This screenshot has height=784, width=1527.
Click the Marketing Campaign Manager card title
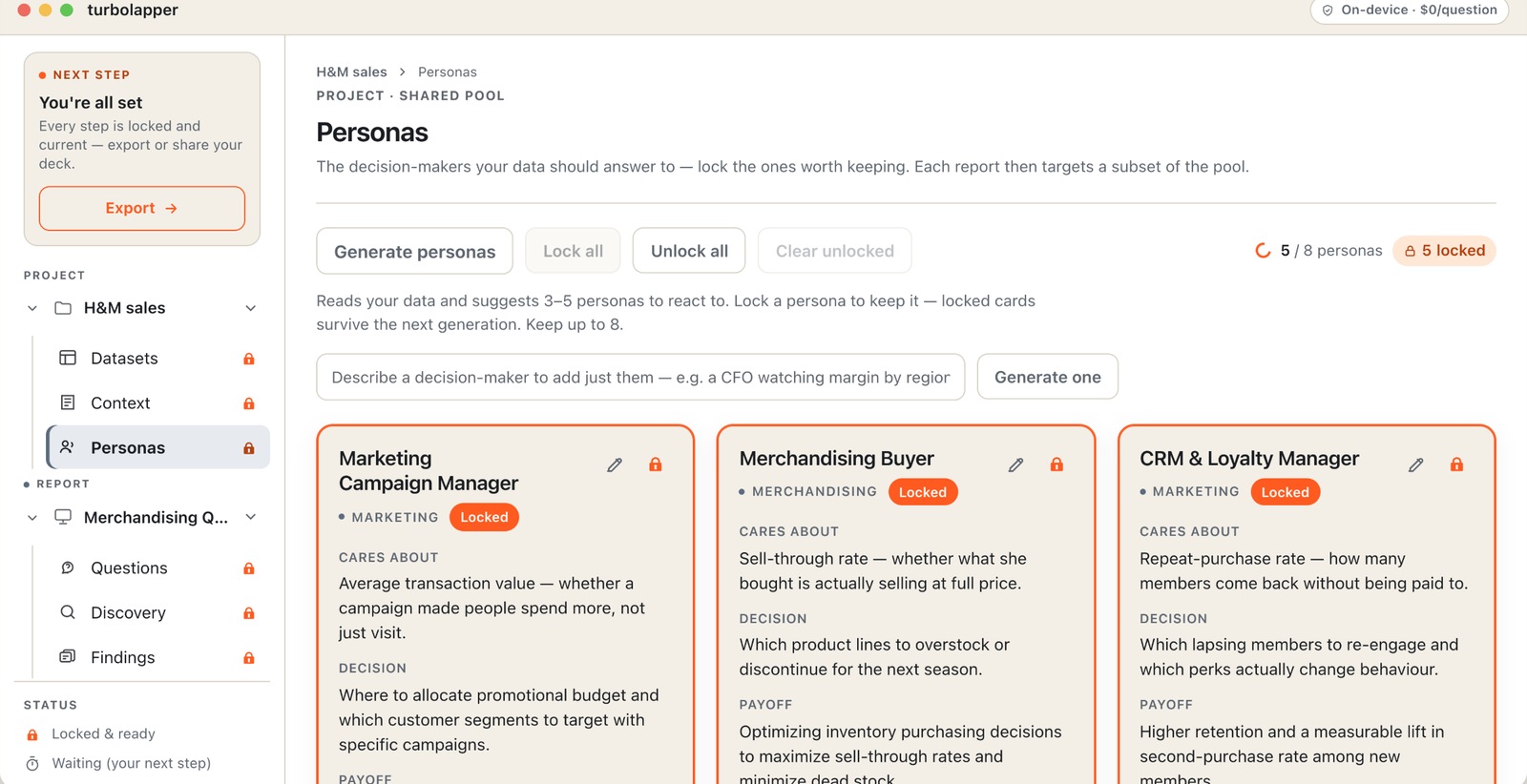click(429, 471)
